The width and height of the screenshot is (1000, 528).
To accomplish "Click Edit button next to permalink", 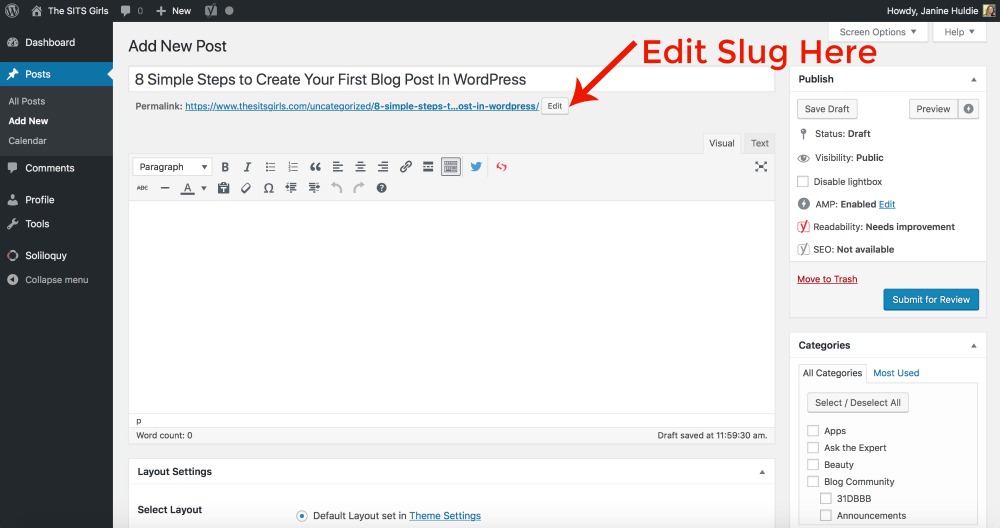I will (x=555, y=106).
